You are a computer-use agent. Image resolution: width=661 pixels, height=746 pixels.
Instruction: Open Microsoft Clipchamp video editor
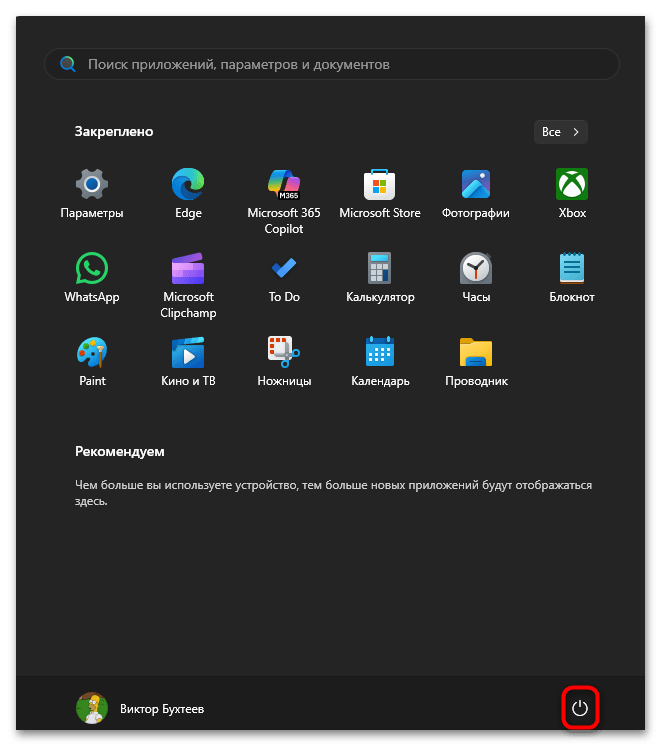[188, 285]
